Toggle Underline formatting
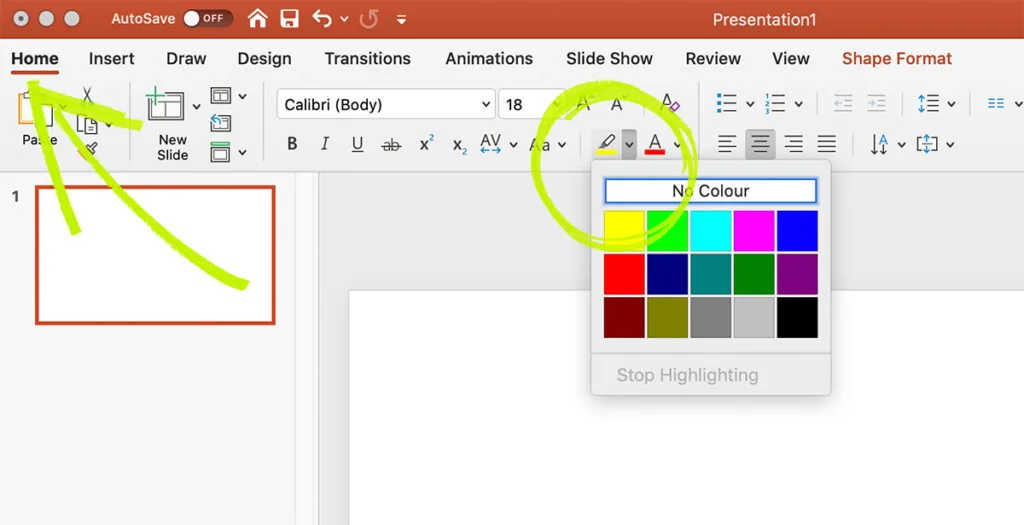This screenshot has height=525, width=1024. click(357, 144)
